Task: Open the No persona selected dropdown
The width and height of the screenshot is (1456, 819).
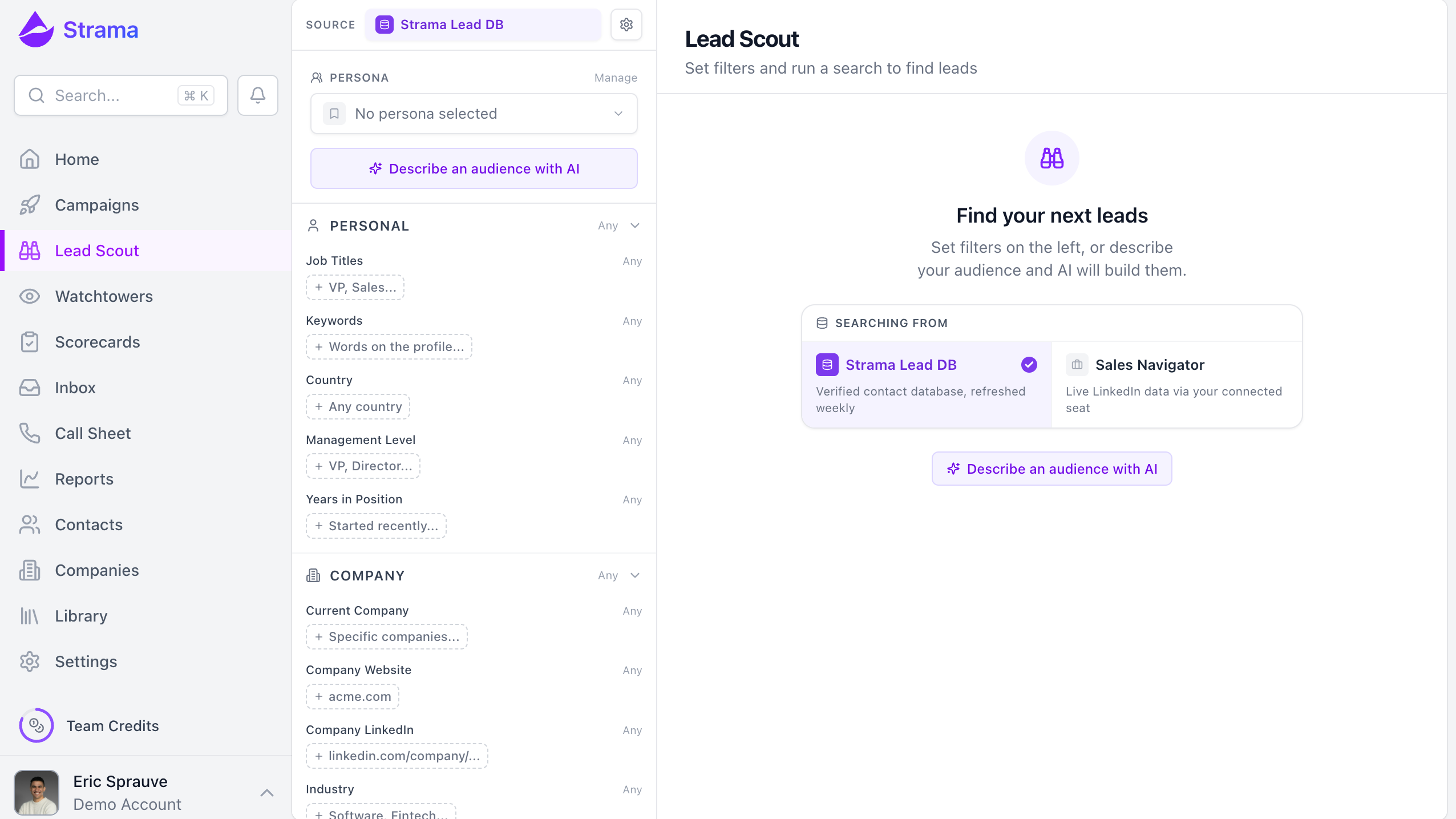Action: click(474, 114)
